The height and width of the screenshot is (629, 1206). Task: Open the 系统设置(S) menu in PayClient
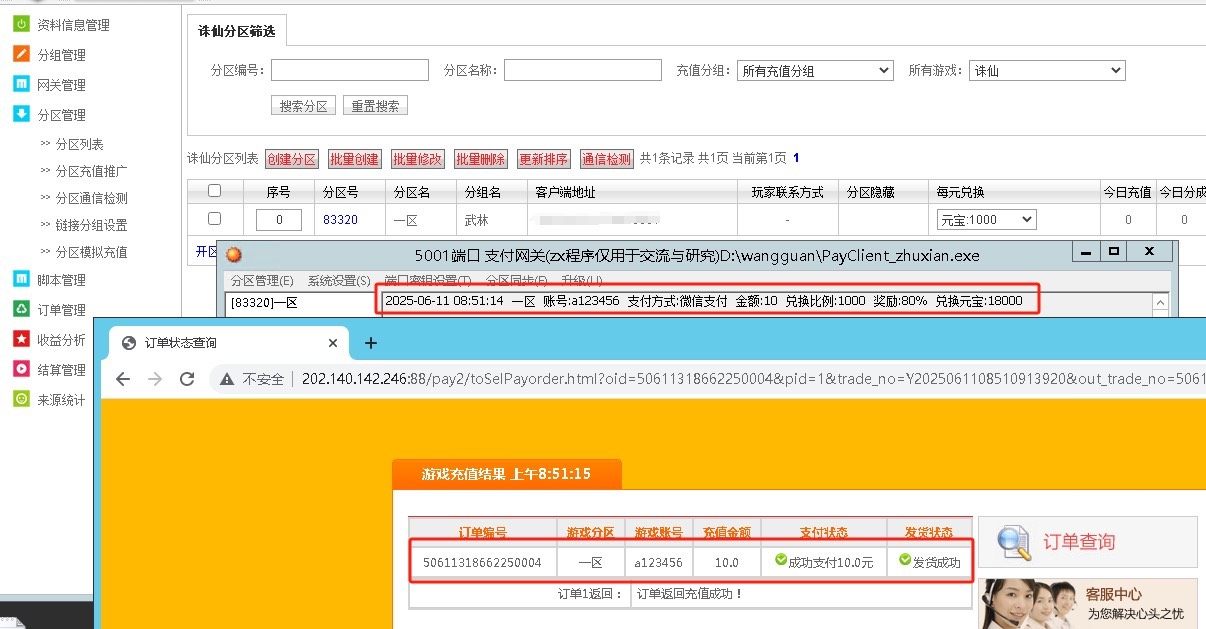click(x=339, y=281)
